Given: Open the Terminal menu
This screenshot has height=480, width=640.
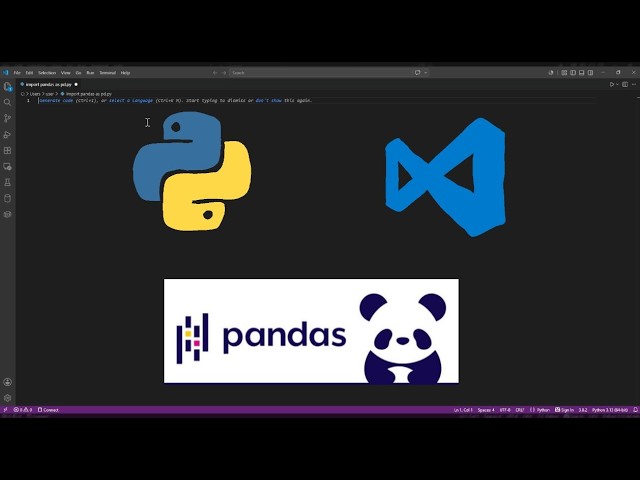Looking at the screenshot, I should click(108, 73).
